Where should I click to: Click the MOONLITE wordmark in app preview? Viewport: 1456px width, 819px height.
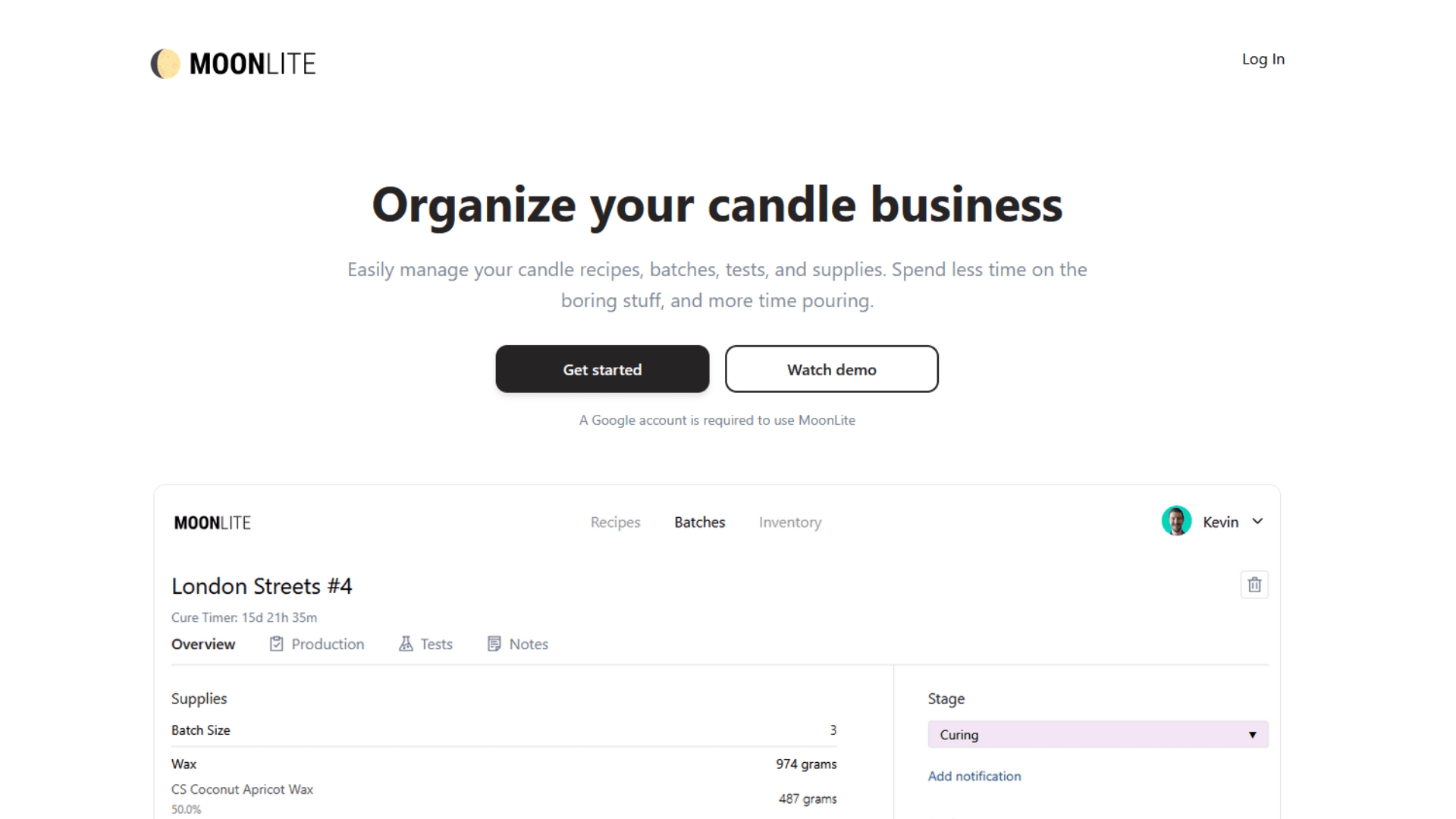[x=212, y=522]
